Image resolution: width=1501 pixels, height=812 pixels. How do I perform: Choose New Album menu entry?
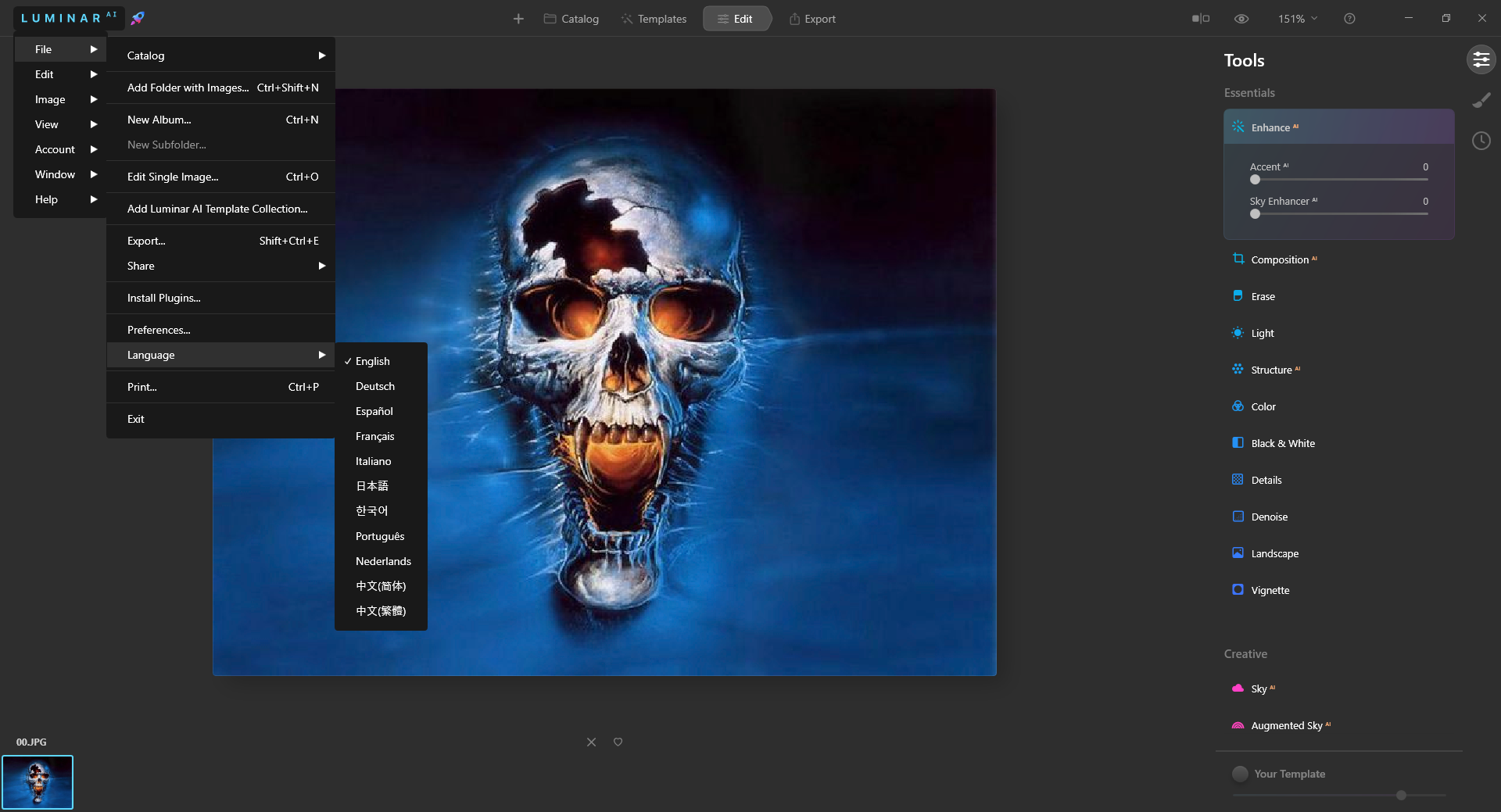tap(220, 120)
